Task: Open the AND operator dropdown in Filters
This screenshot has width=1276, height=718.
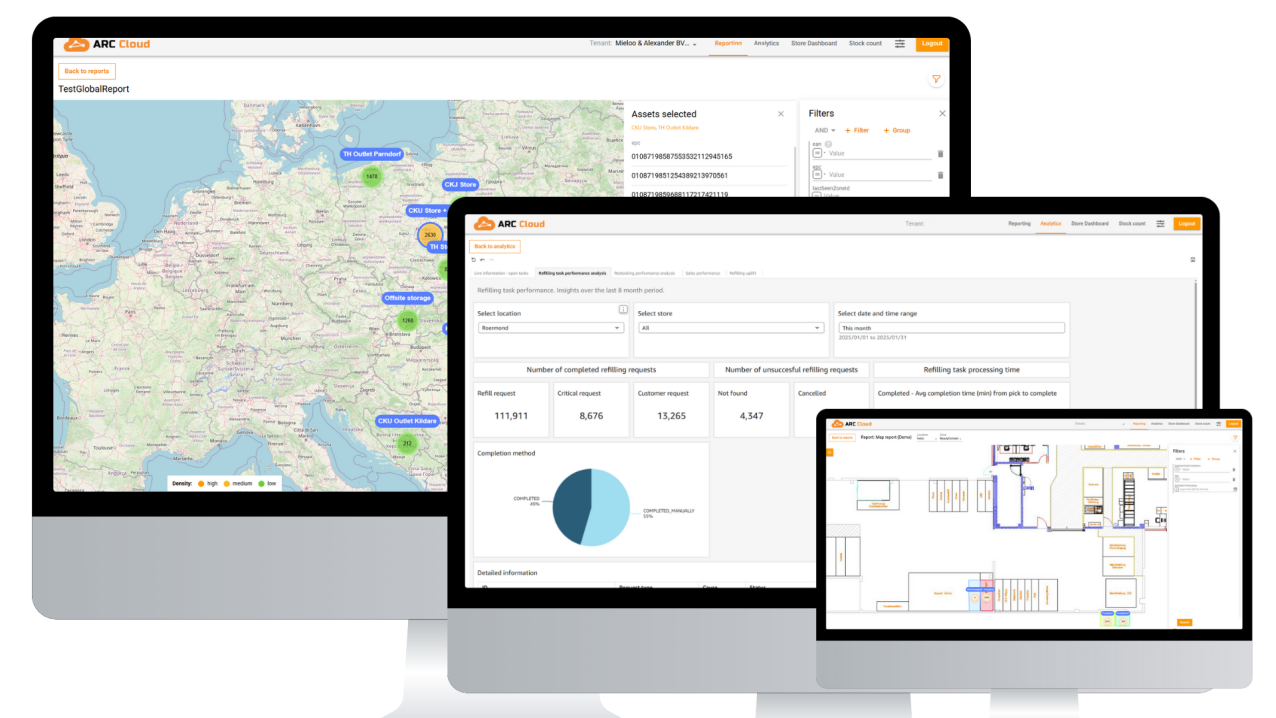Action: (824, 131)
